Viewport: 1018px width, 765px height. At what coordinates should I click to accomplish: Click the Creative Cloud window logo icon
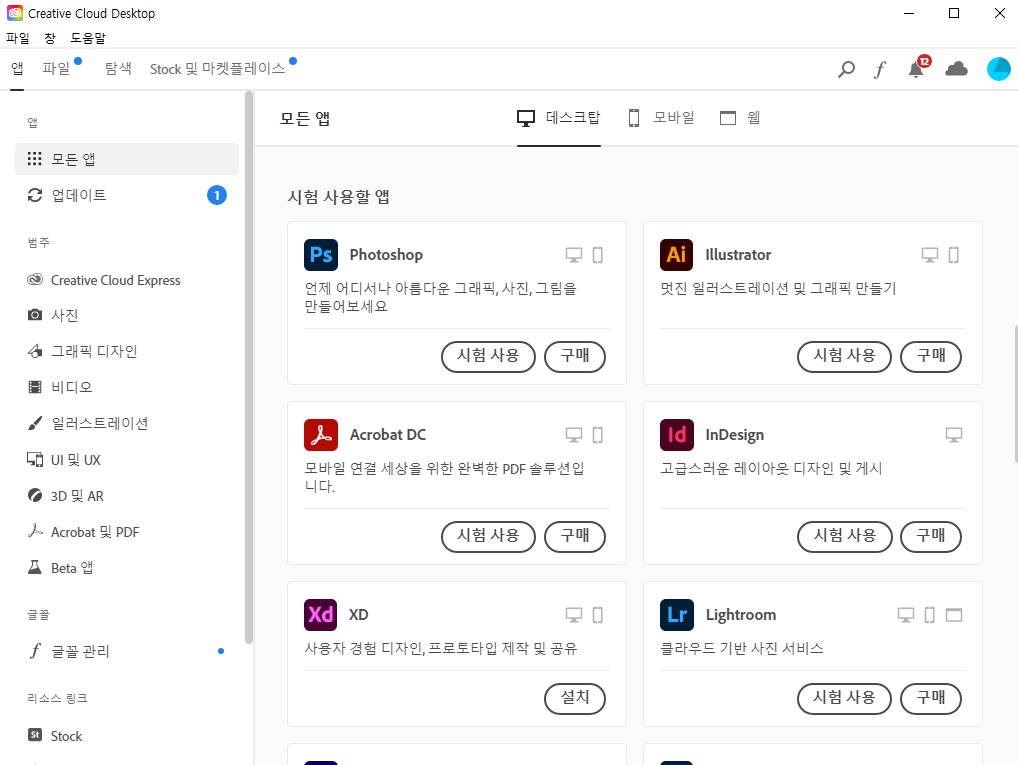click(15, 13)
